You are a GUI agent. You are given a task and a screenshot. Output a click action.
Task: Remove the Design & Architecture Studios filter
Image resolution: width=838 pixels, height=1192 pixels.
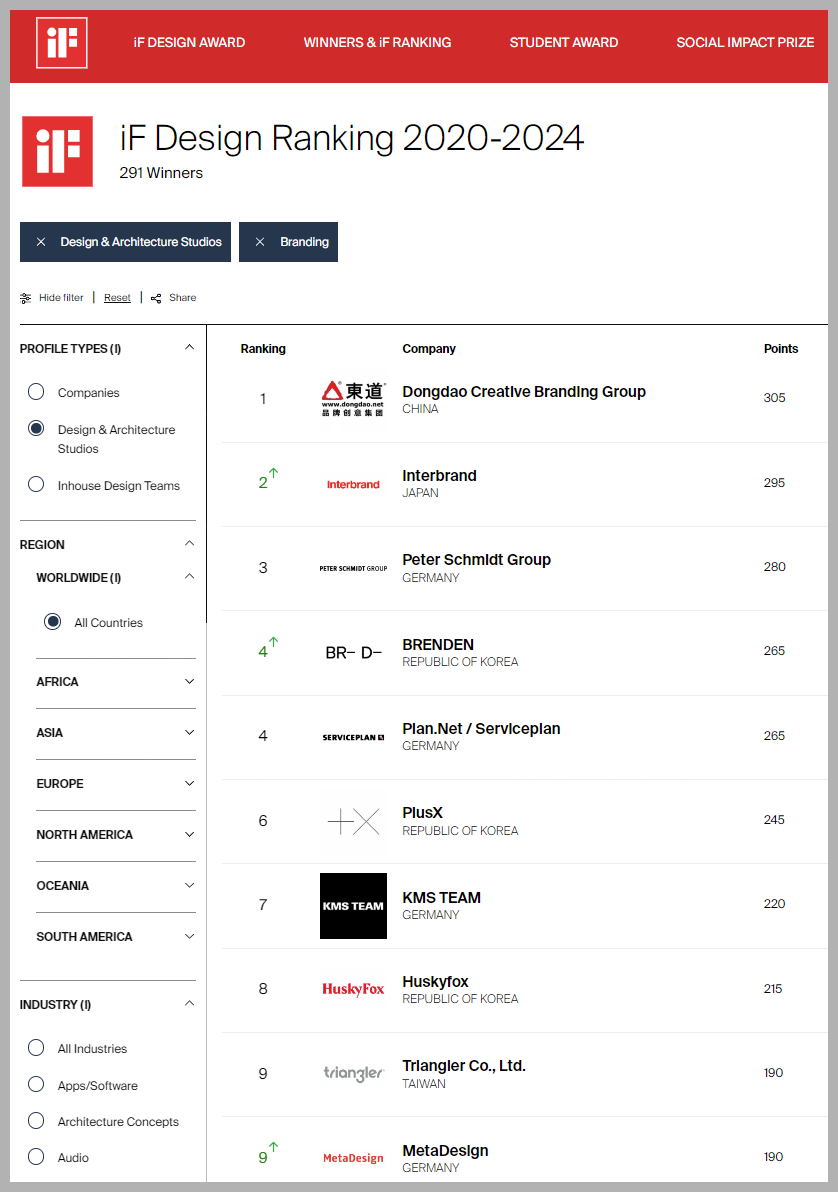point(41,242)
